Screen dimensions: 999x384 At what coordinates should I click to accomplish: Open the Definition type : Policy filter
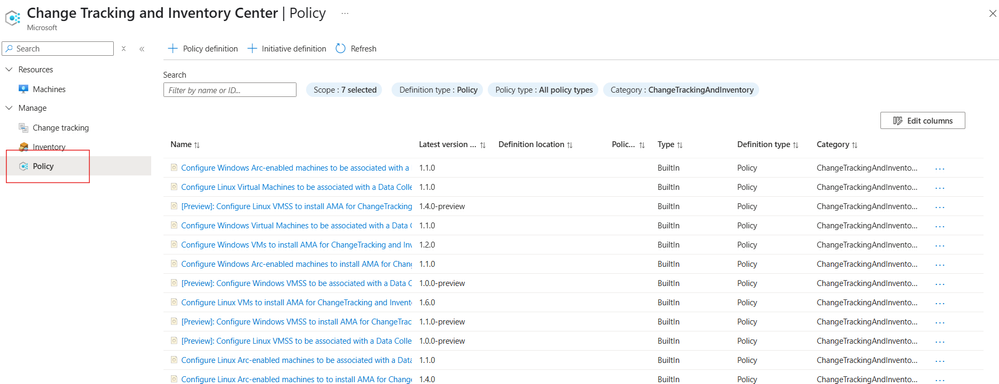[438, 90]
